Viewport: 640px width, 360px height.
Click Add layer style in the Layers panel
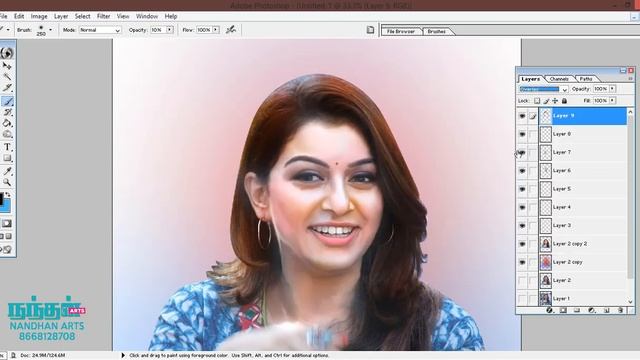[x=549, y=310]
